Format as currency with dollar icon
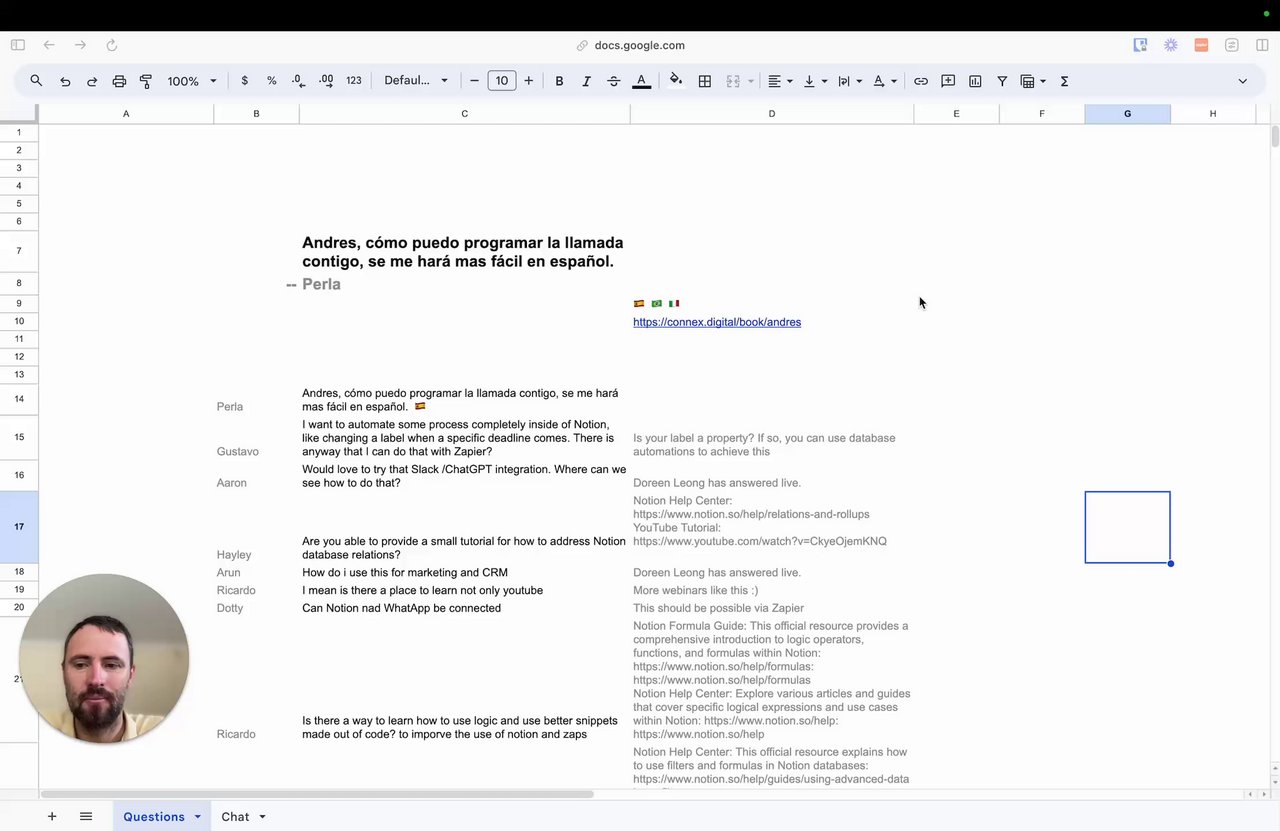This screenshot has width=1280, height=831. coord(245,81)
